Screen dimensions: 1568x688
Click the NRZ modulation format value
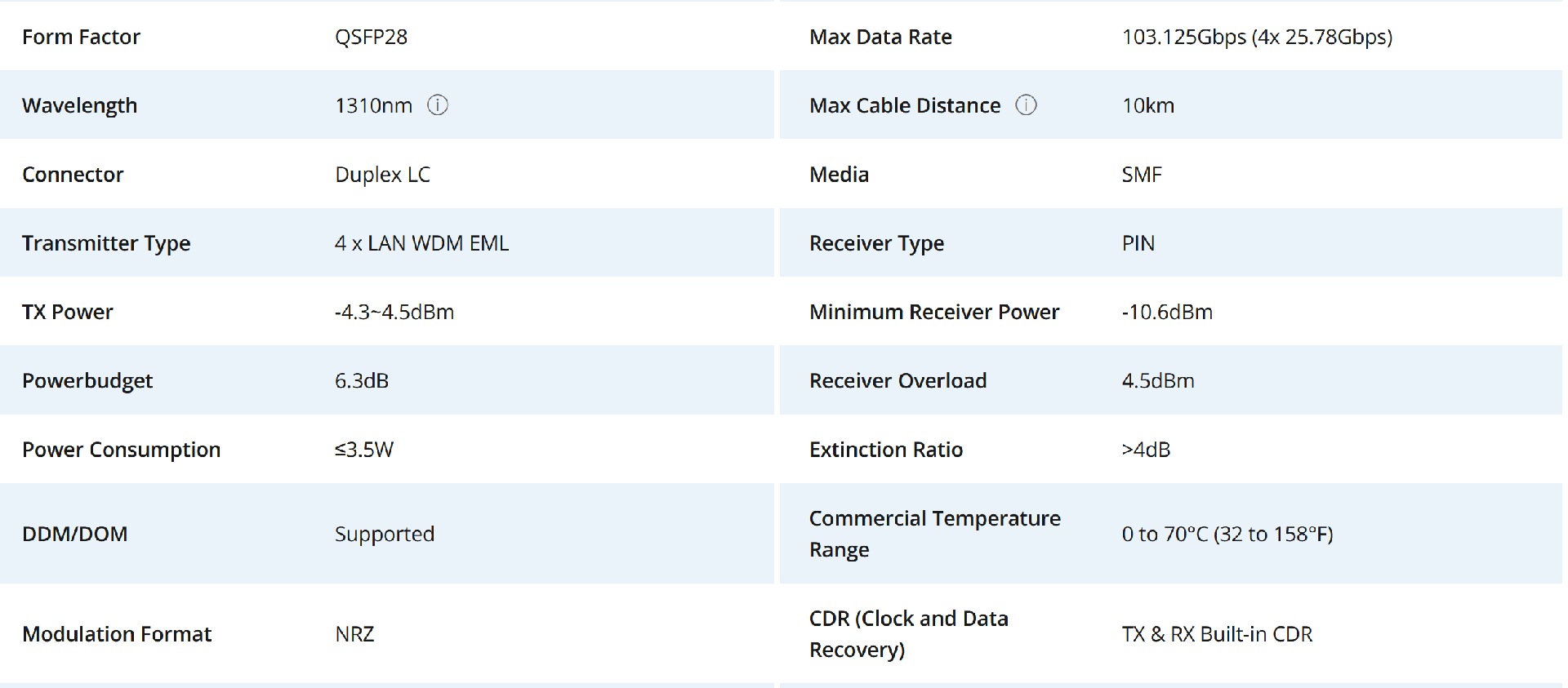[x=354, y=634]
